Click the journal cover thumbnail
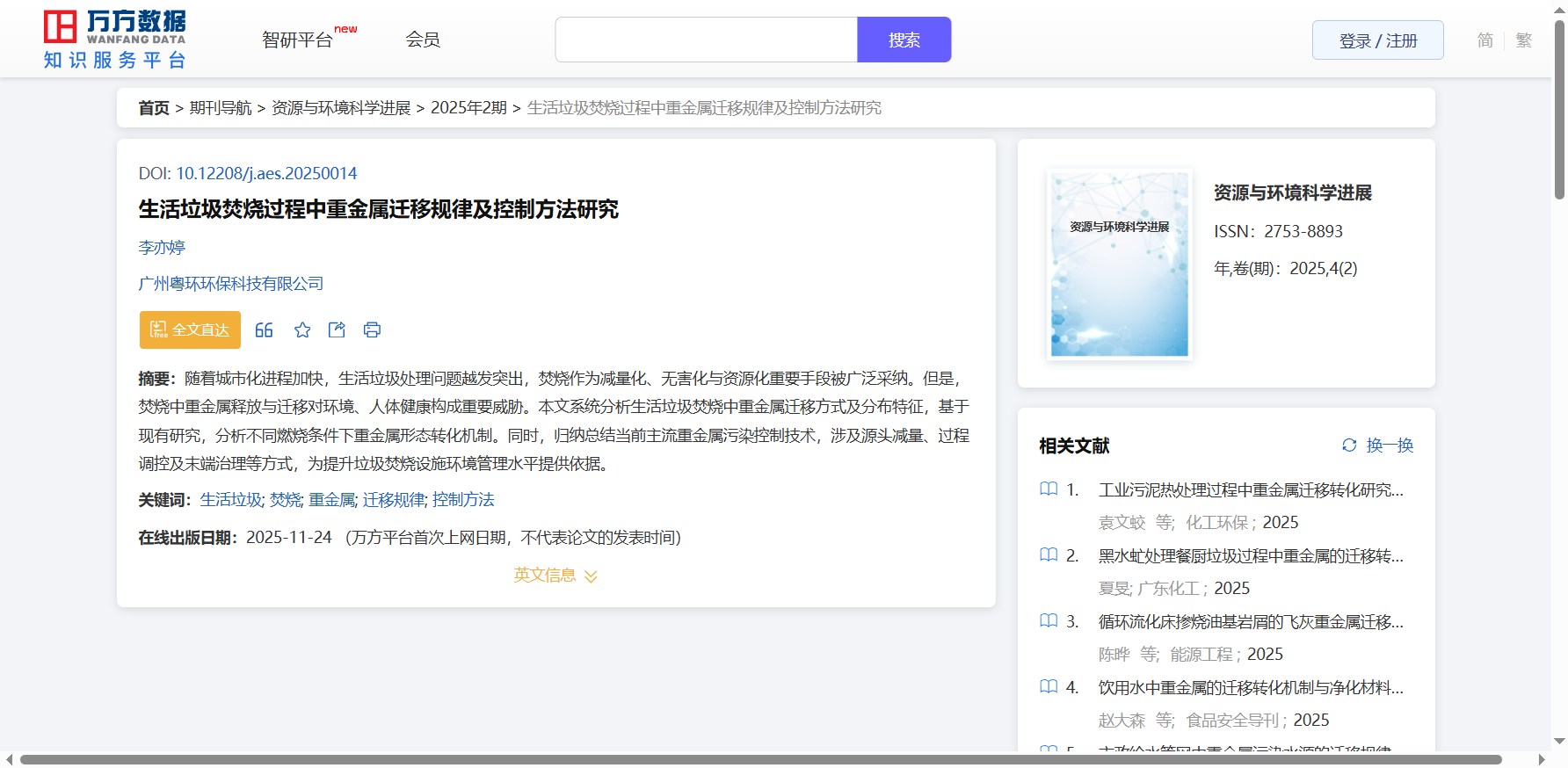This screenshot has height=768, width=1568. pos(1119,264)
